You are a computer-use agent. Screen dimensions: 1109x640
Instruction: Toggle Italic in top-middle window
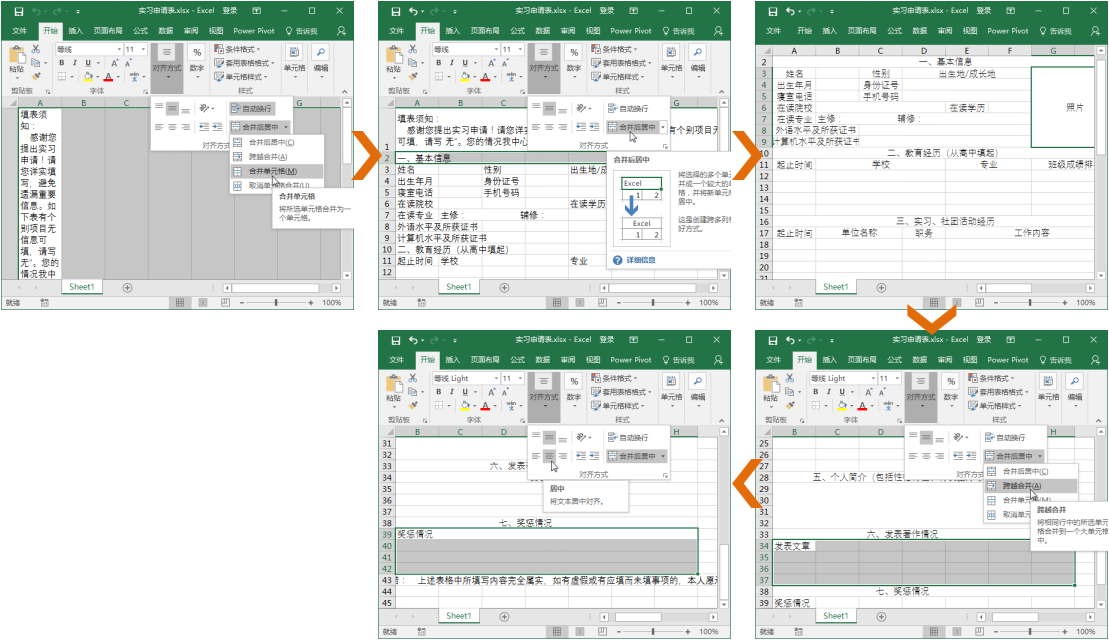(451, 63)
